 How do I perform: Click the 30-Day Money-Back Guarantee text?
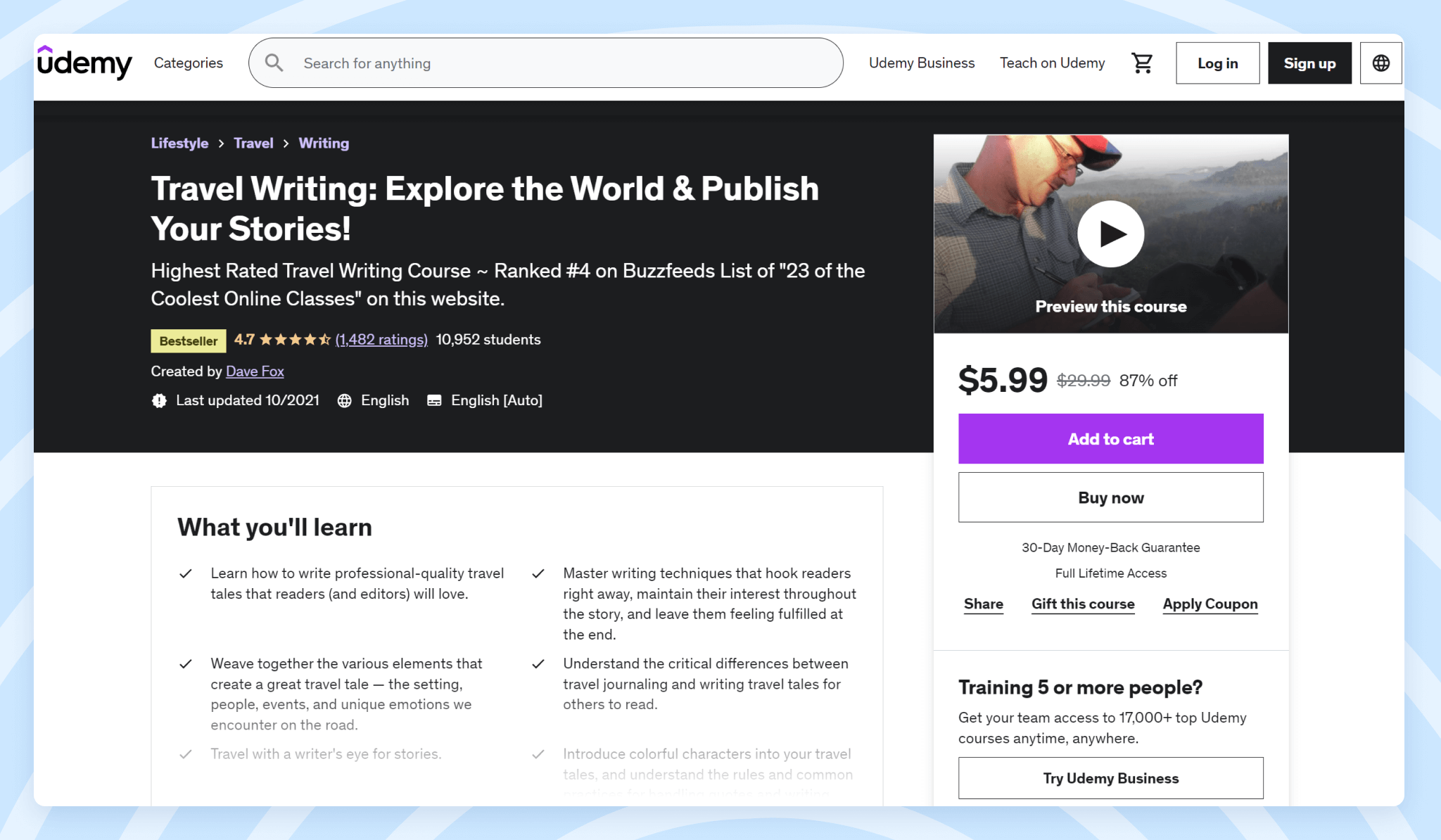click(x=1111, y=547)
